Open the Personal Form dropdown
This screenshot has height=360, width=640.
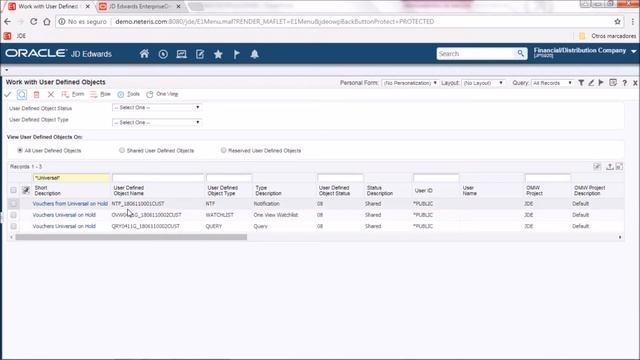pyautogui.click(x=410, y=83)
